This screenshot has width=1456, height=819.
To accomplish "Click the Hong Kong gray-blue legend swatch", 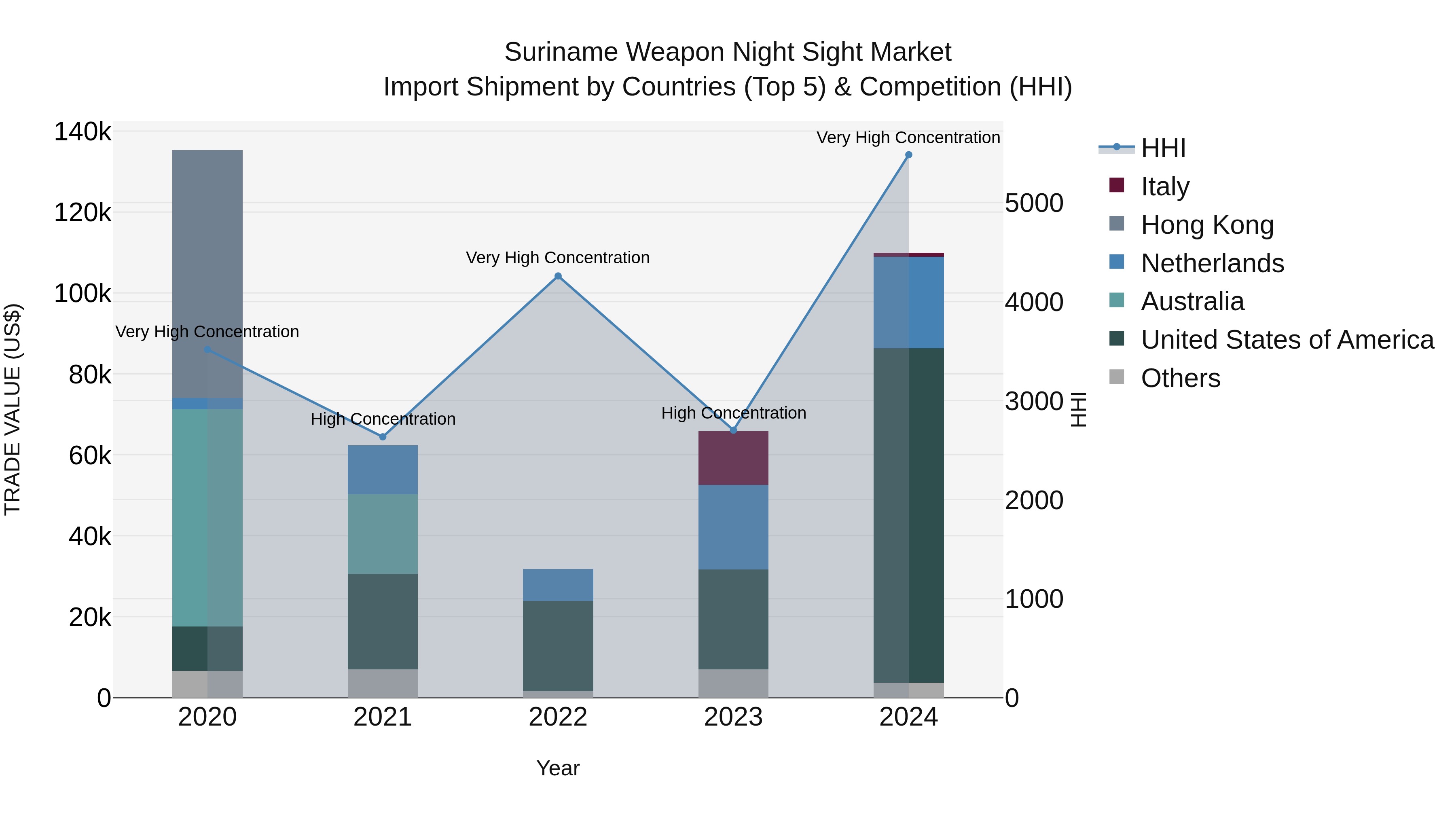I will point(1117,223).
